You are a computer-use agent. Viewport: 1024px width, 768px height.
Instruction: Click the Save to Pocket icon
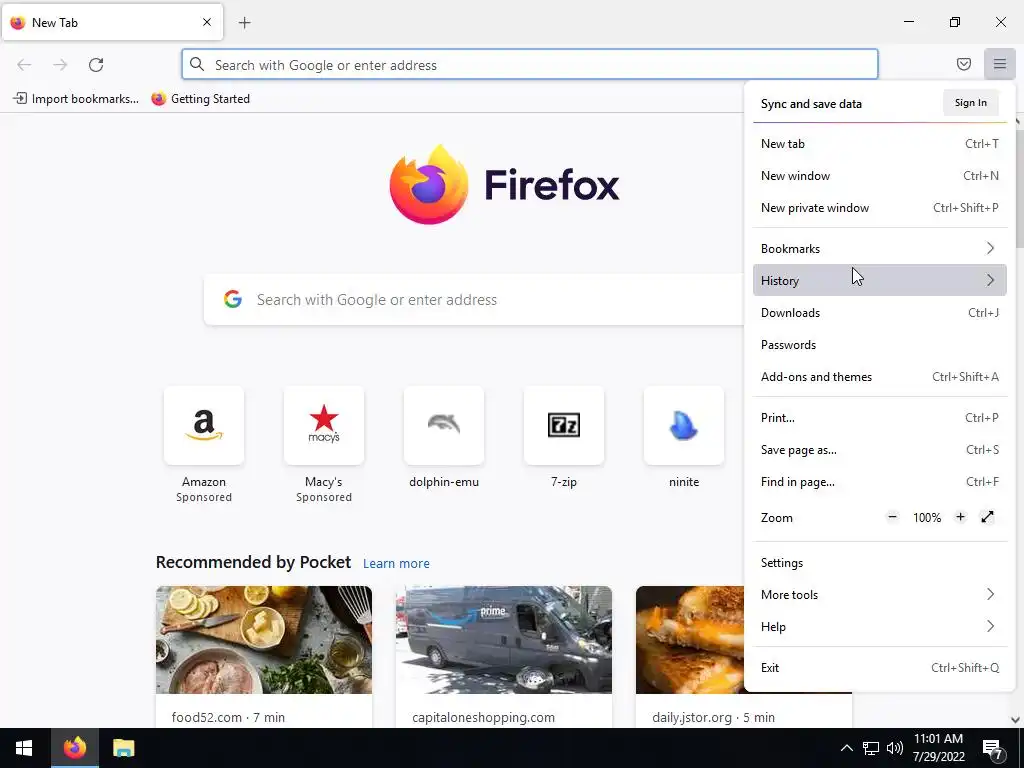tap(963, 64)
